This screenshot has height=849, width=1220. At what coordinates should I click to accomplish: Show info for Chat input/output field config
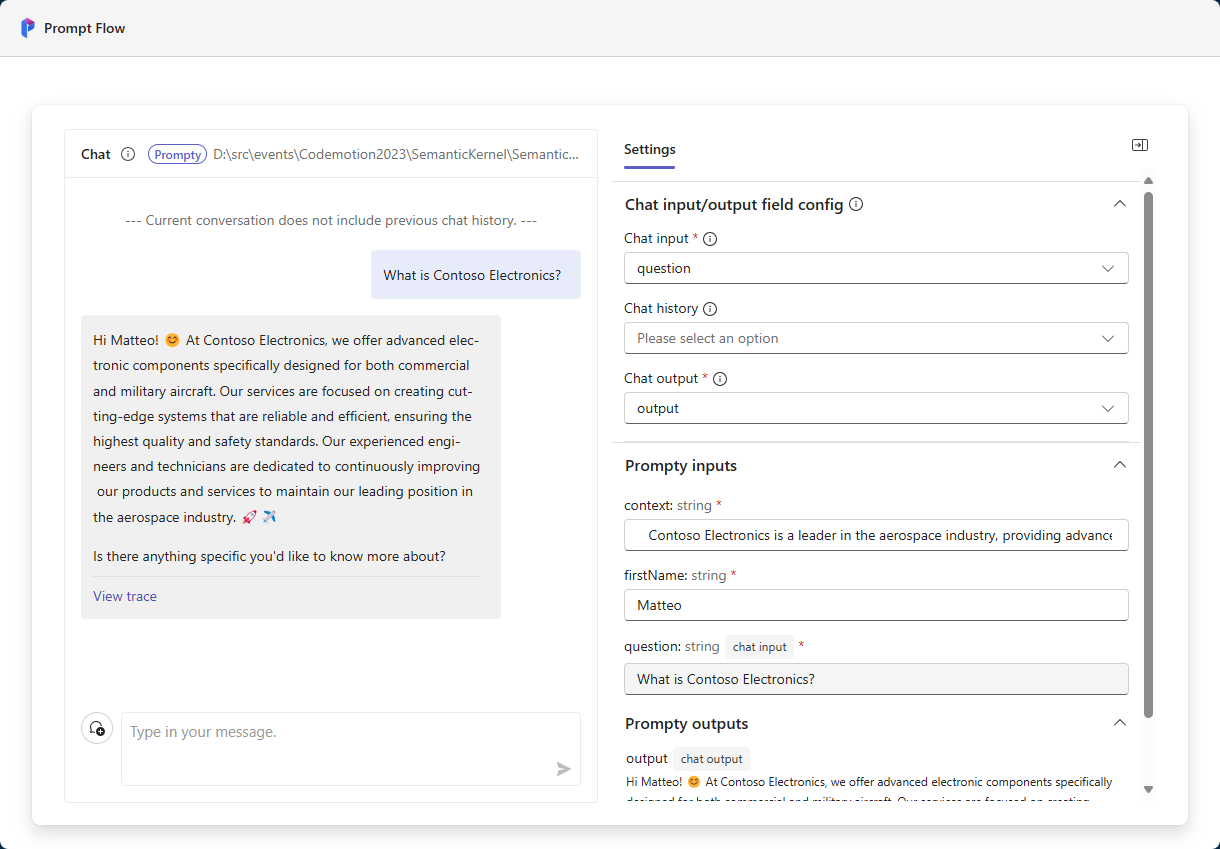tap(856, 204)
